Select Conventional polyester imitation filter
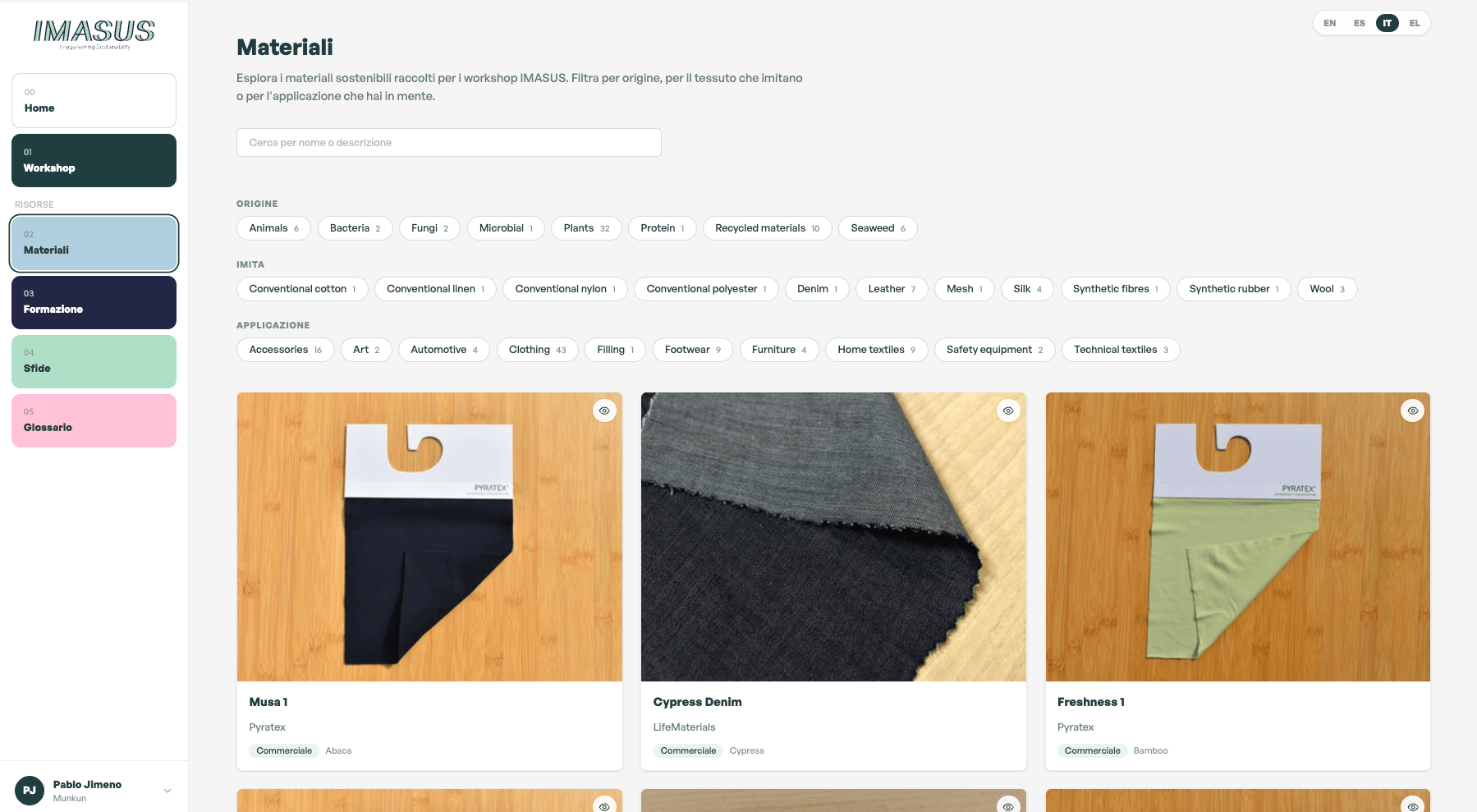The height and width of the screenshot is (812, 1477). pos(706,289)
